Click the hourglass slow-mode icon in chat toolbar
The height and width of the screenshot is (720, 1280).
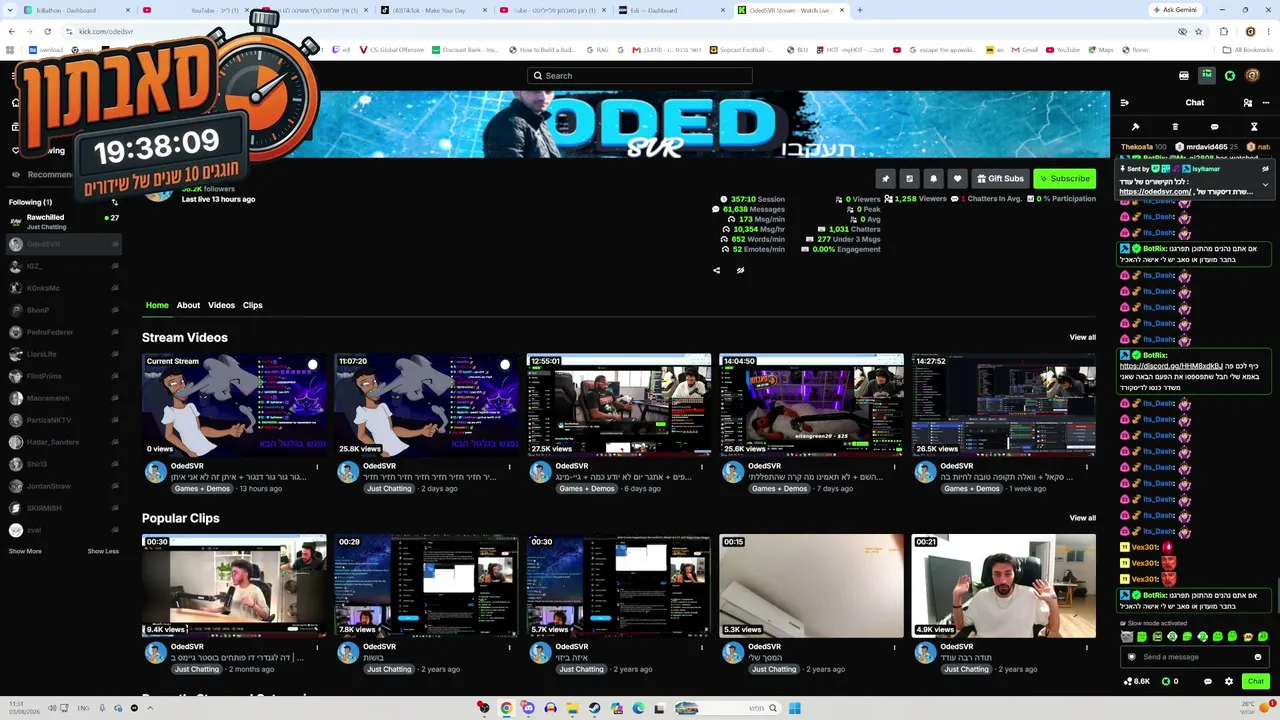tap(1254, 127)
